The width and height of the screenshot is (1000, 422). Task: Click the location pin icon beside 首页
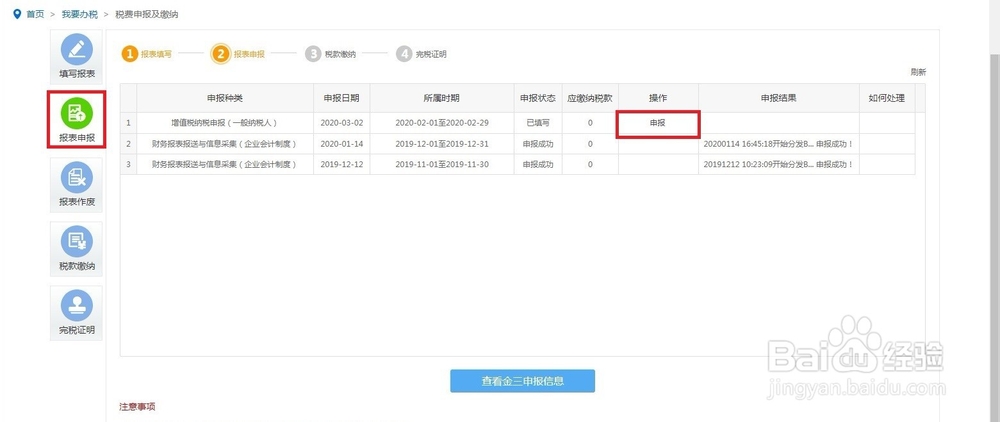pos(17,14)
